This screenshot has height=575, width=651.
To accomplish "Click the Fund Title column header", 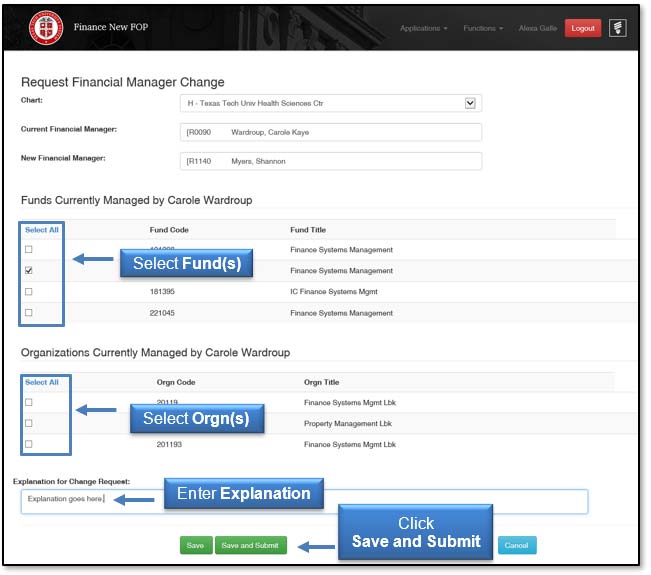I will click(x=308, y=230).
